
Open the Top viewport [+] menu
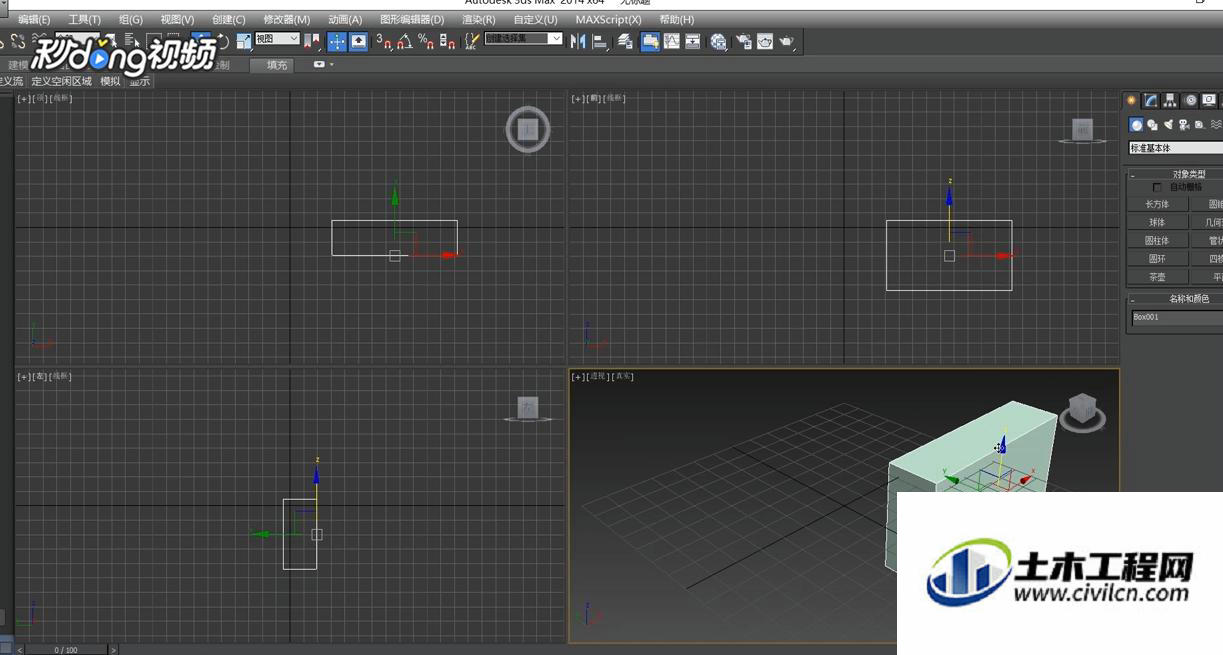(x=23, y=98)
